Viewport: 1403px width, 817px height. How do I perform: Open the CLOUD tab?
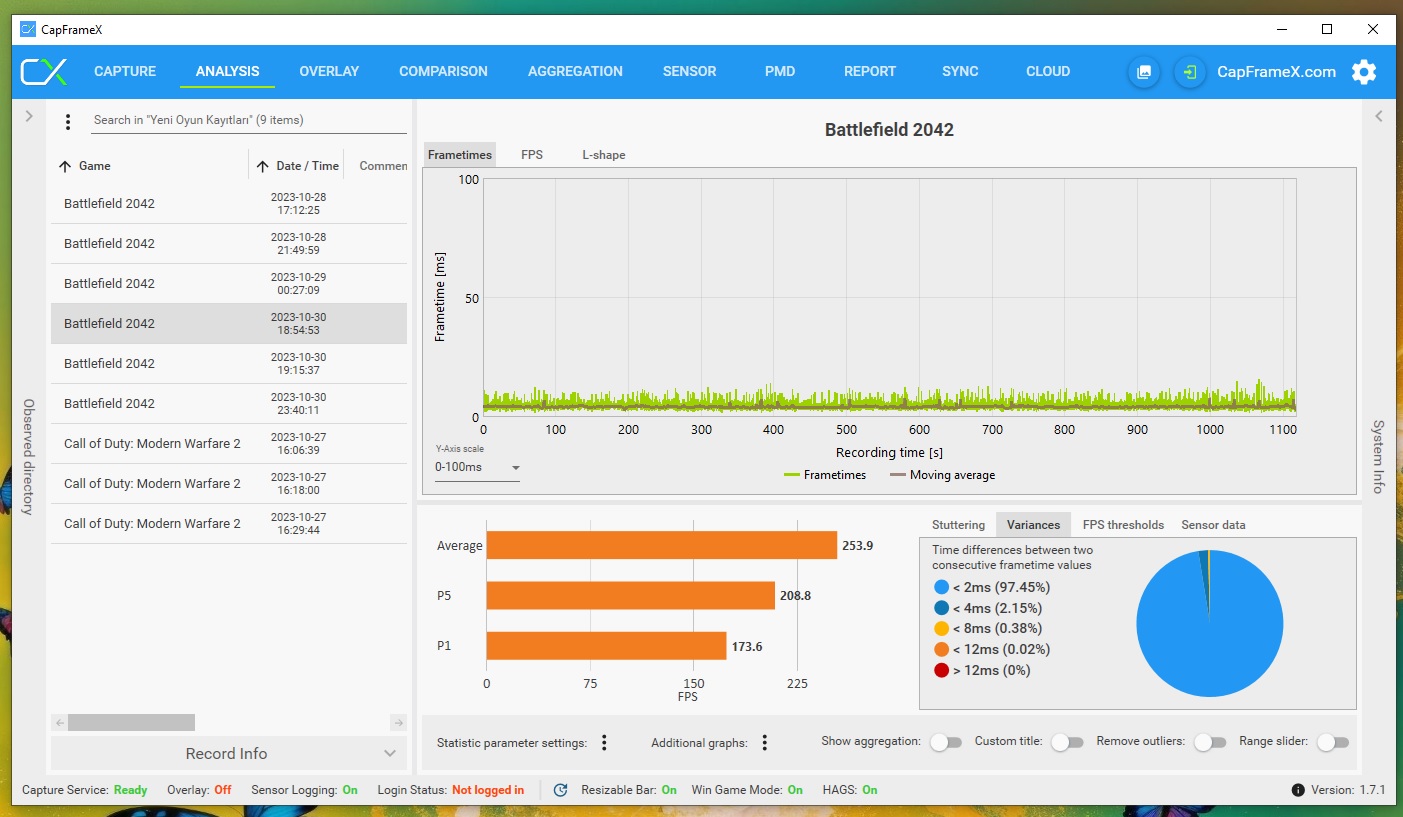click(1048, 72)
